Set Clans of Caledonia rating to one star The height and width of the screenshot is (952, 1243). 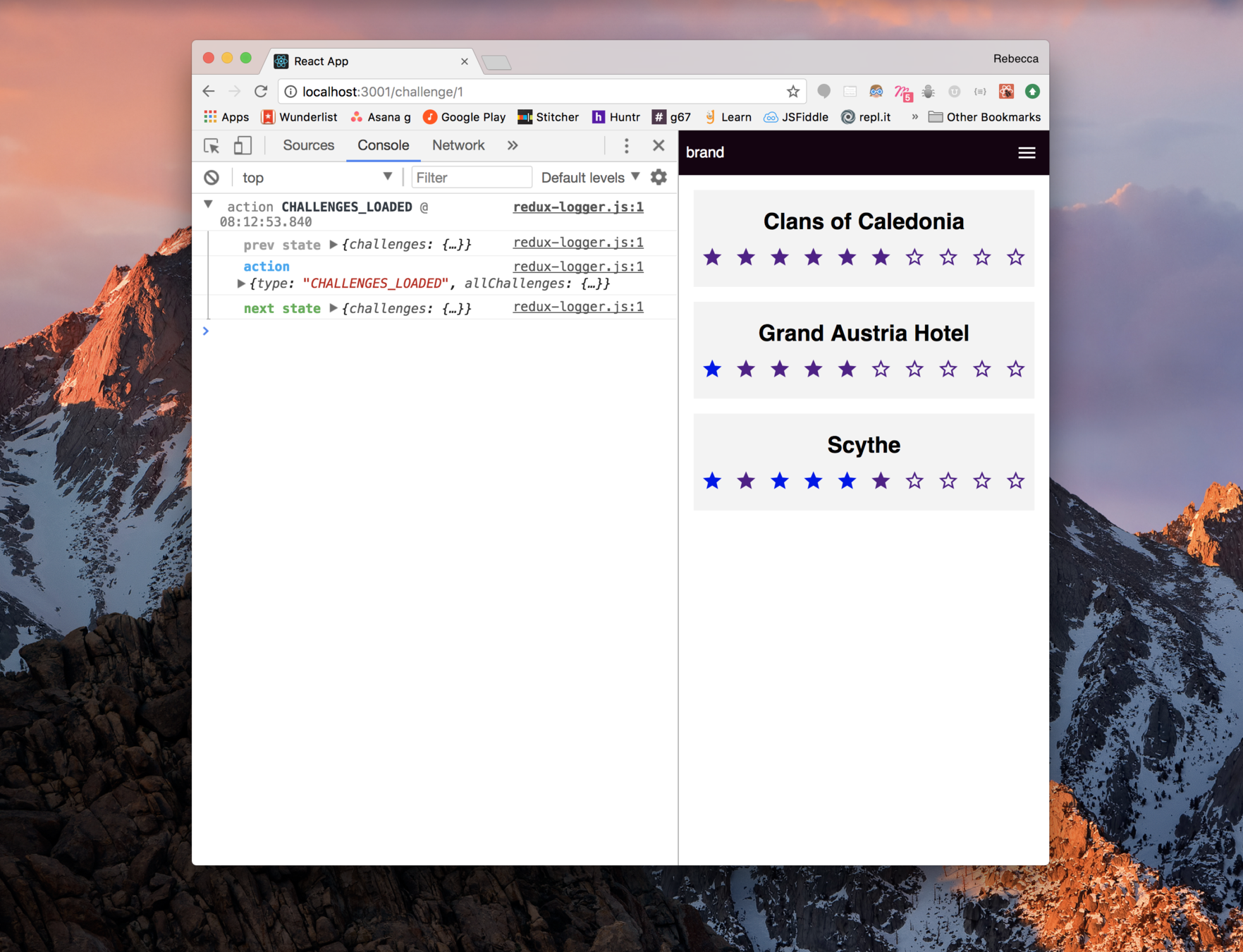[712, 257]
